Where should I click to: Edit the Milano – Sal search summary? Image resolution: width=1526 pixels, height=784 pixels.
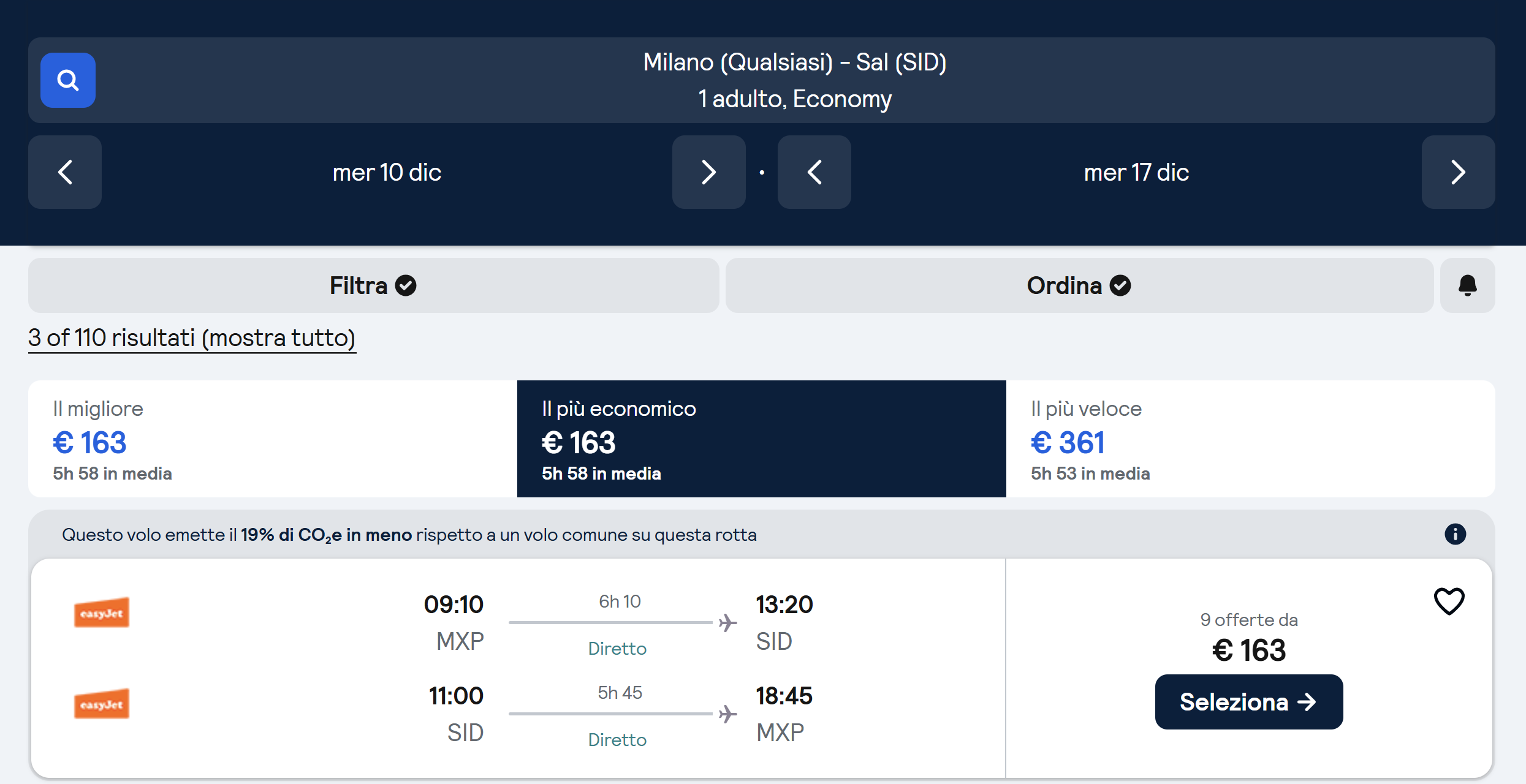pos(794,80)
